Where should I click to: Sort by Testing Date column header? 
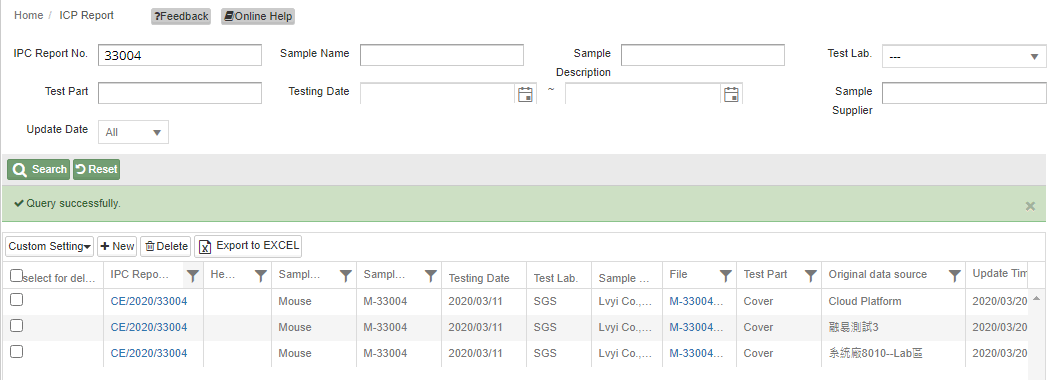point(479,278)
